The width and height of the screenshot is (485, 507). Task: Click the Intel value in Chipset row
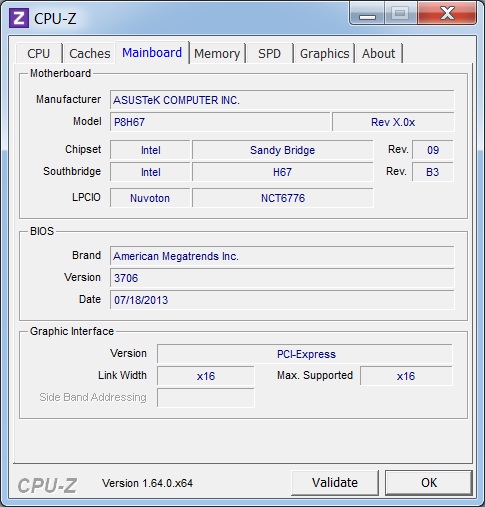tap(150, 150)
